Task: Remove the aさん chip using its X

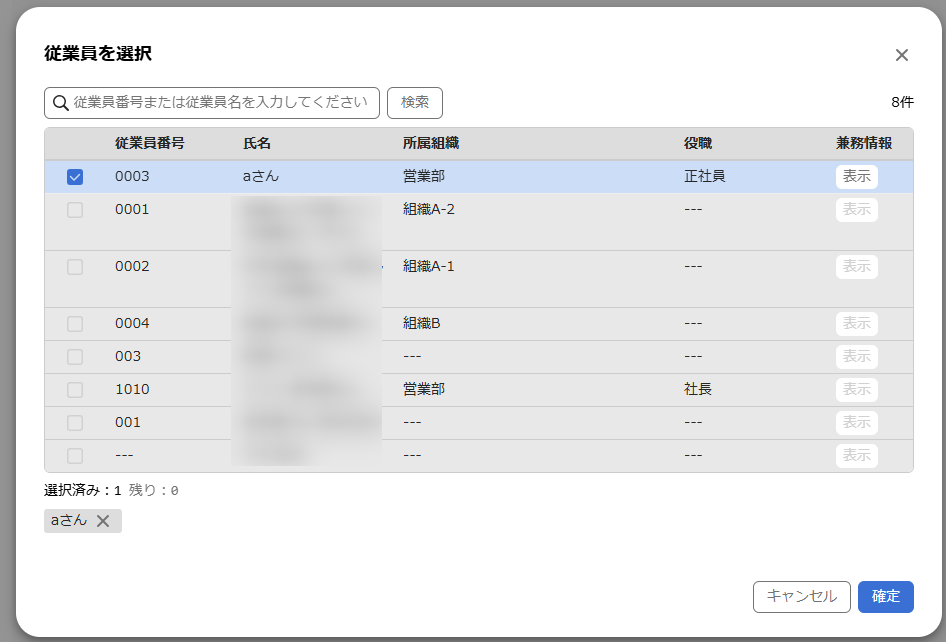Action: (103, 521)
